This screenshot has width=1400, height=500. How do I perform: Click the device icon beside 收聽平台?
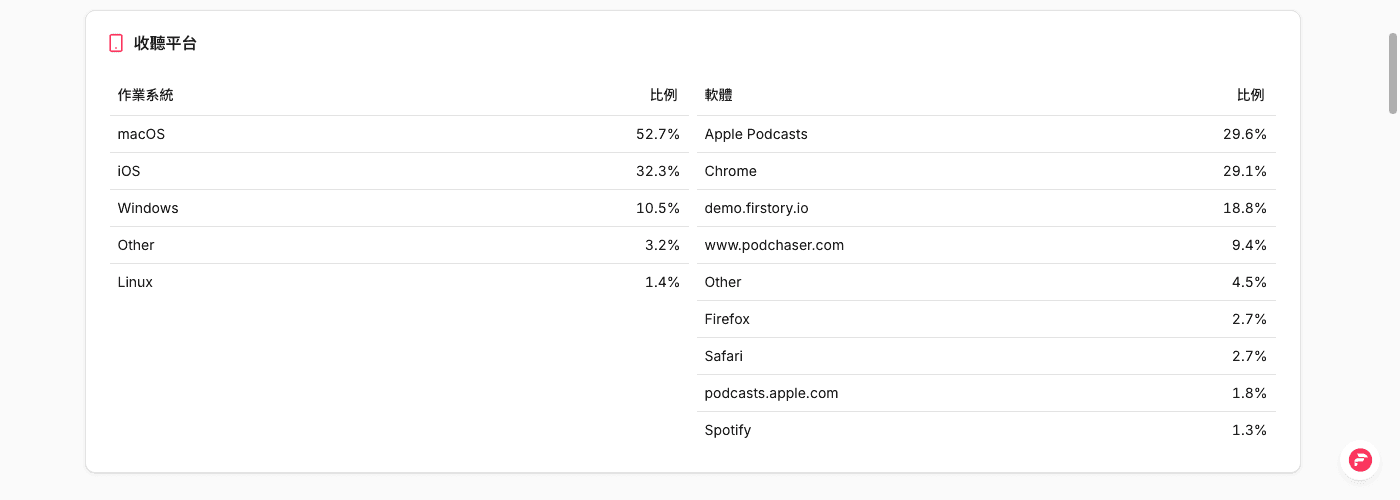(x=116, y=43)
